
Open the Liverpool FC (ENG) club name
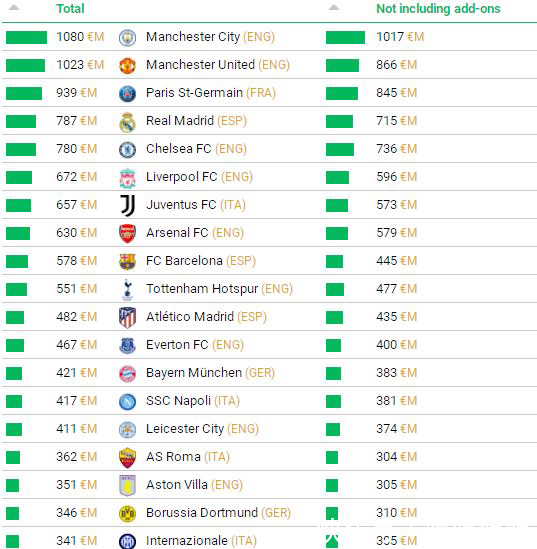click(x=199, y=177)
